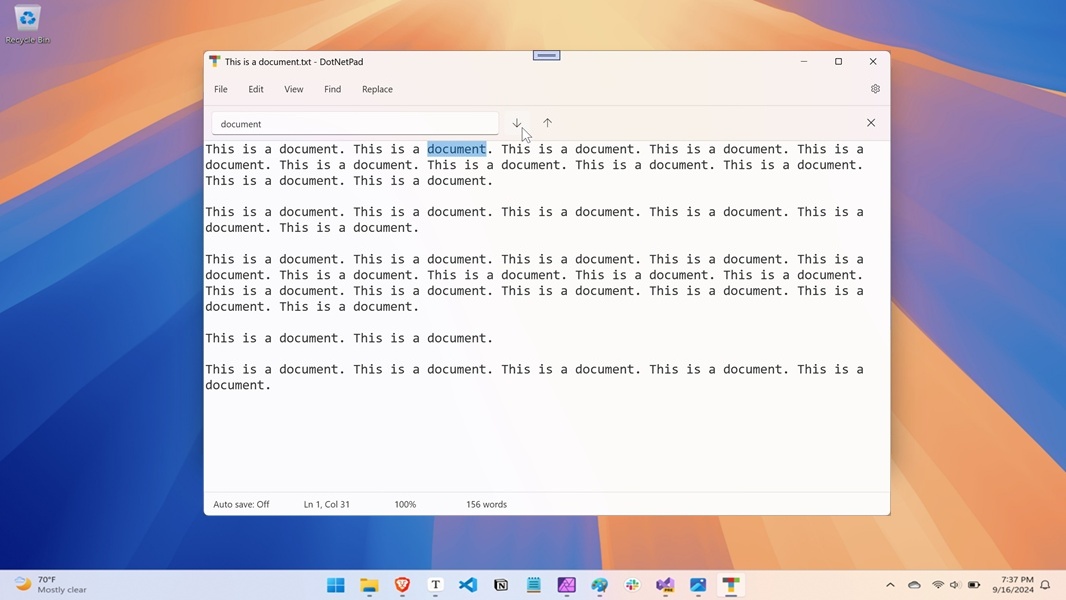Toggle the speaker volume in the system tray
This screenshot has width=1066, height=600.
click(x=954, y=585)
